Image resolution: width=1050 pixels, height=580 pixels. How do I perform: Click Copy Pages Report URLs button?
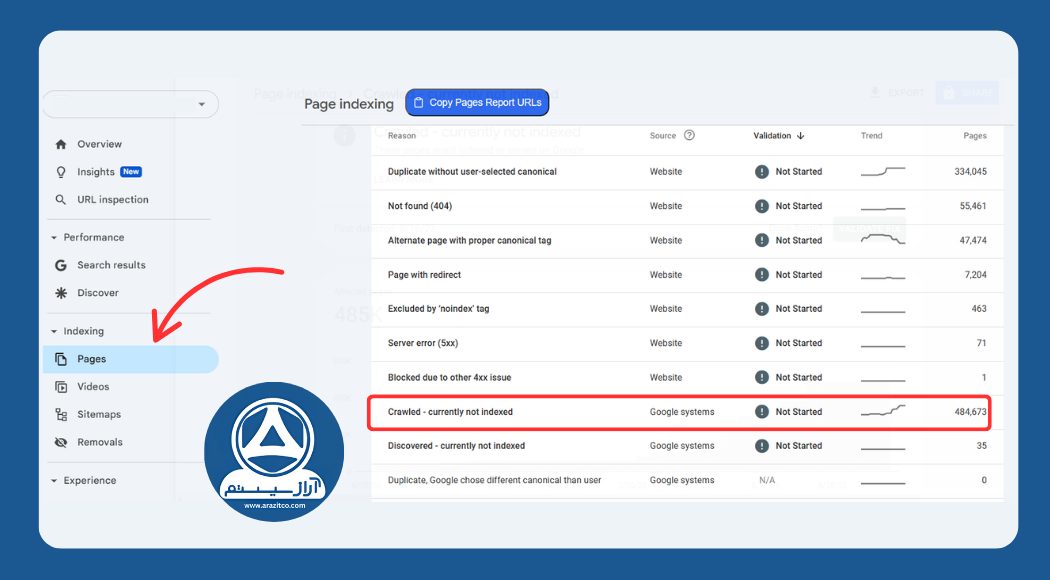[x=477, y=102]
